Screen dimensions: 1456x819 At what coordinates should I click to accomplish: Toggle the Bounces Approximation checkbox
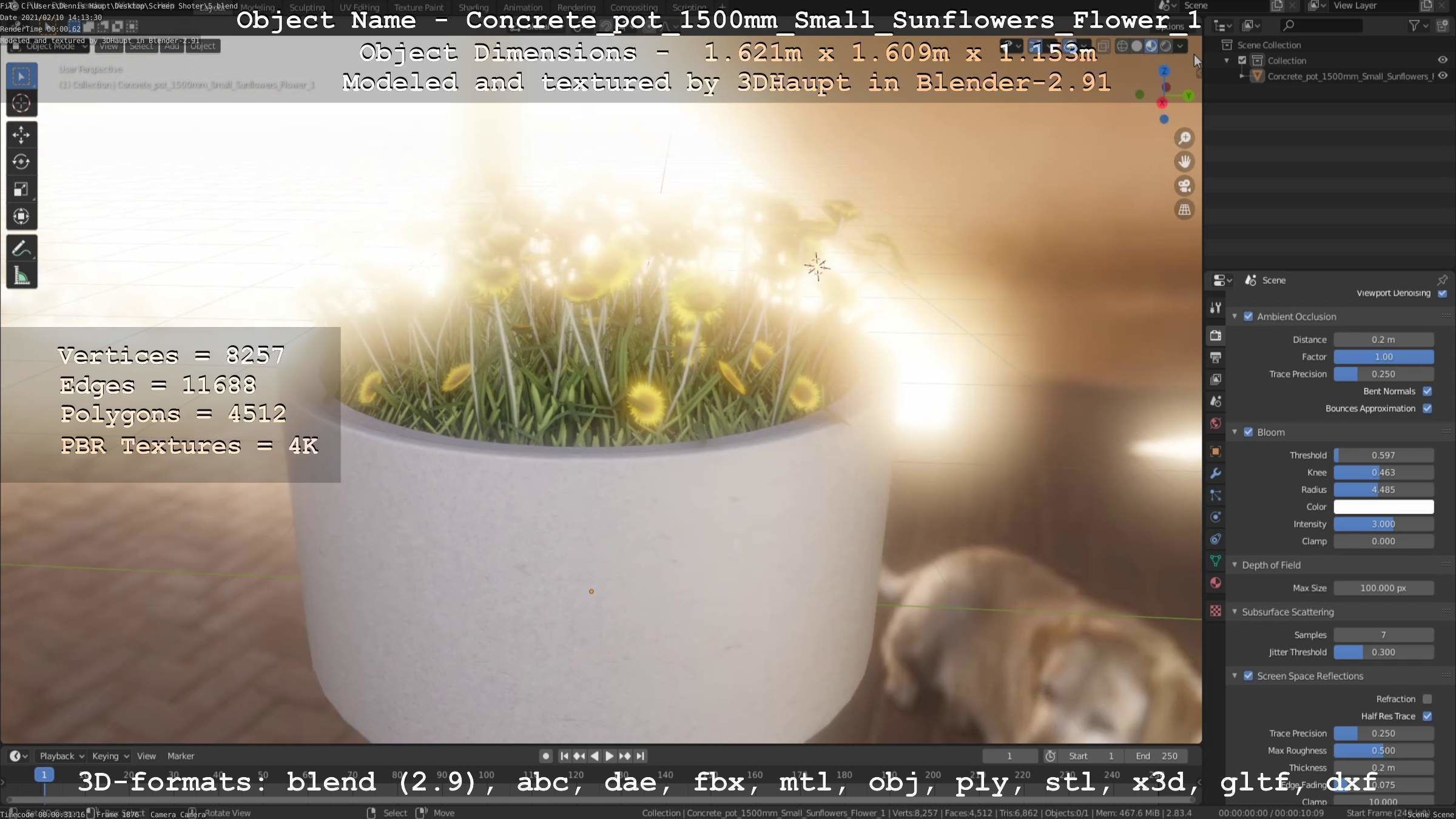click(1427, 408)
